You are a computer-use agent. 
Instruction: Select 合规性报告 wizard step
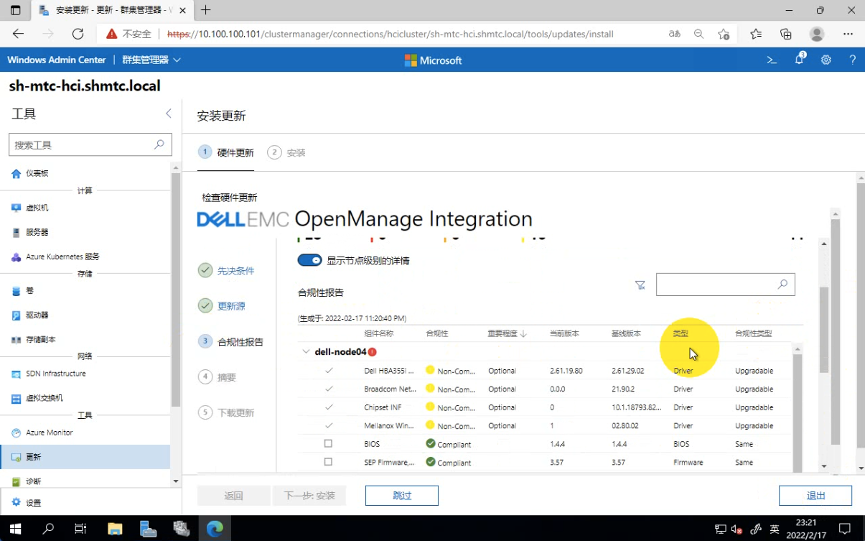[x=231, y=342]
